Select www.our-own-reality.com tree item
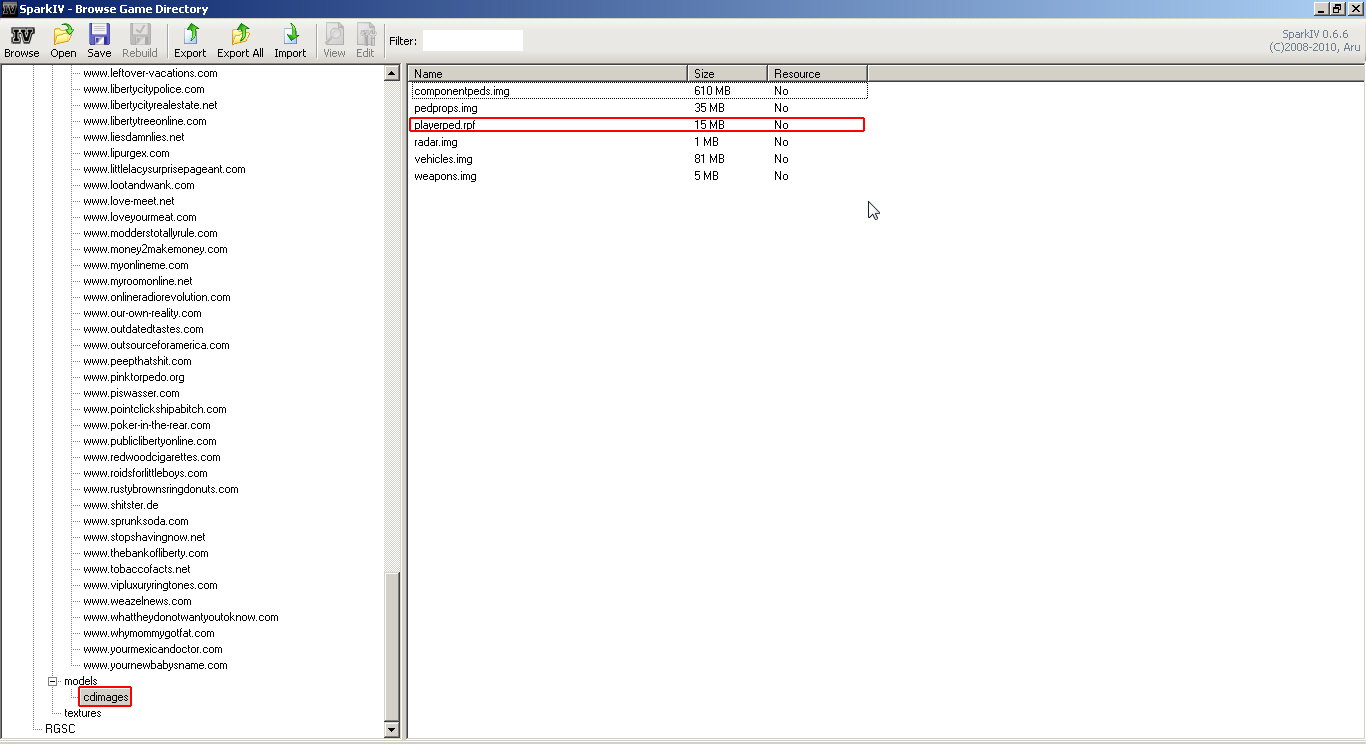This screenshot has height=744, width=1366. 142,313
